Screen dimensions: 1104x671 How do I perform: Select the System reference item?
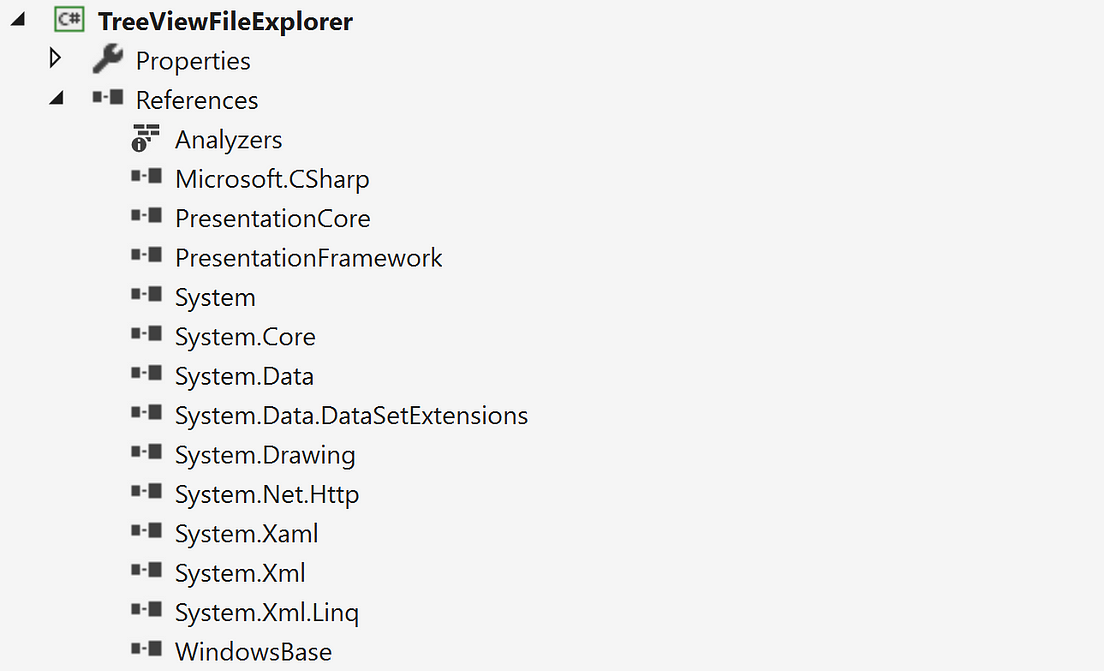215,297
